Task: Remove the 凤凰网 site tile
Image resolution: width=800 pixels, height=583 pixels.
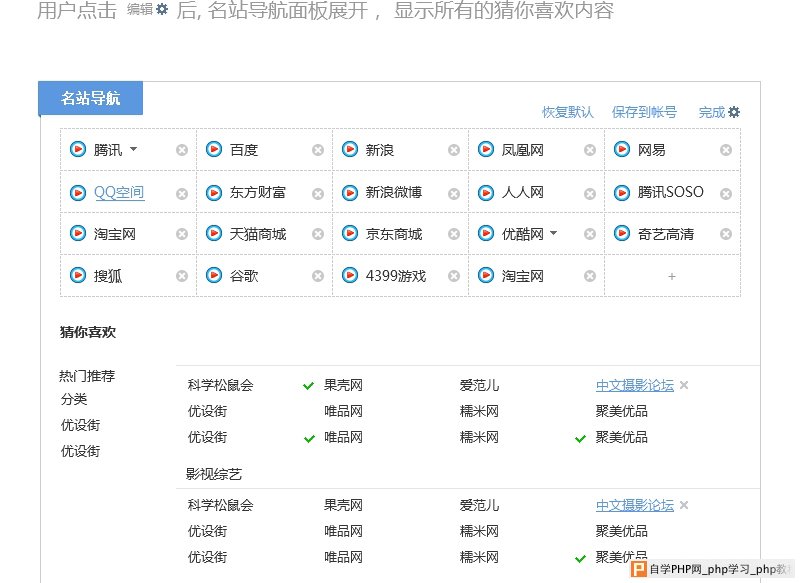Action: 590,150
